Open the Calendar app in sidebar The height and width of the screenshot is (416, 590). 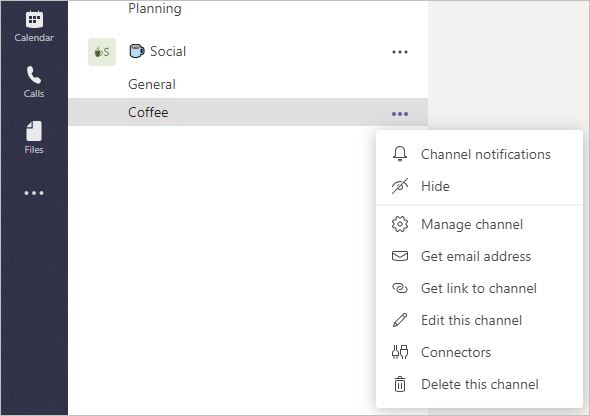[x=34, y=26]
